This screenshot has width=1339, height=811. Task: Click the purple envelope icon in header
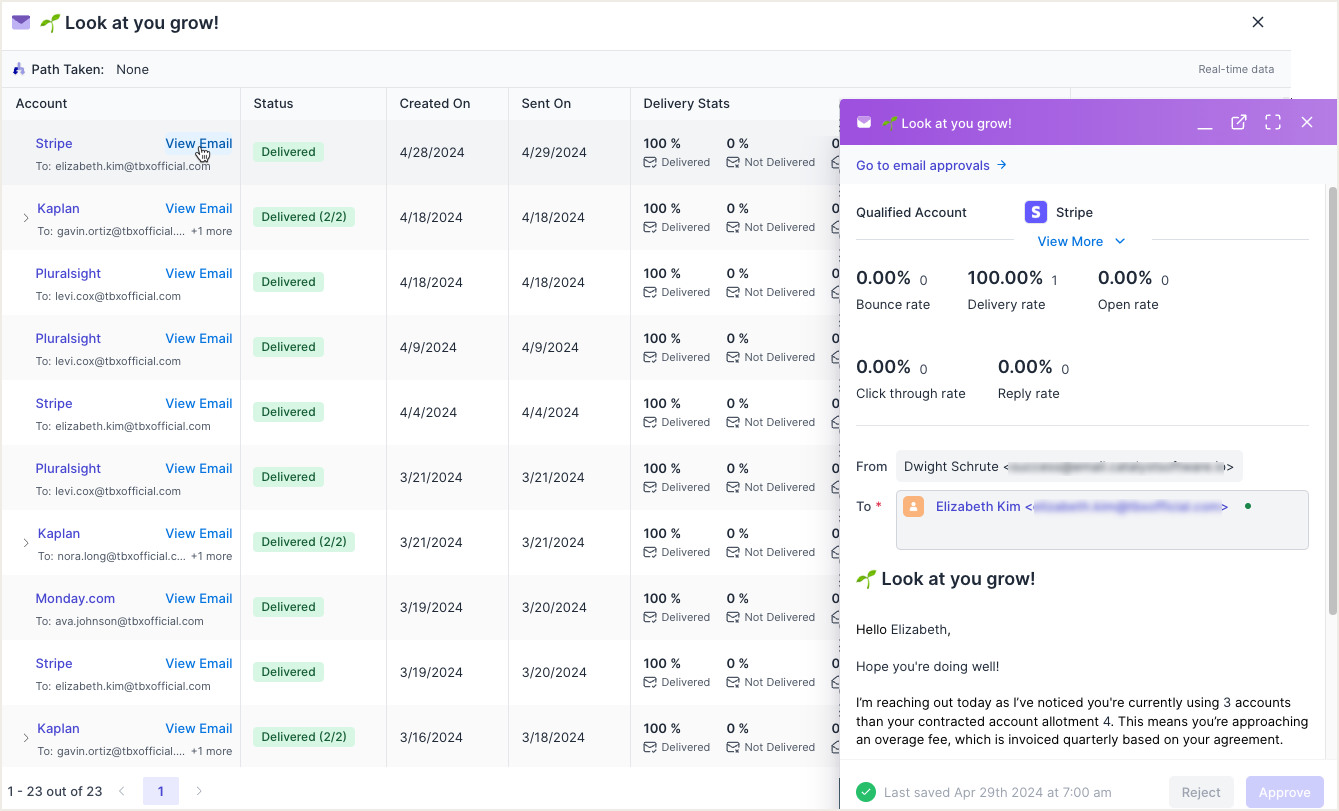(21, 23)
